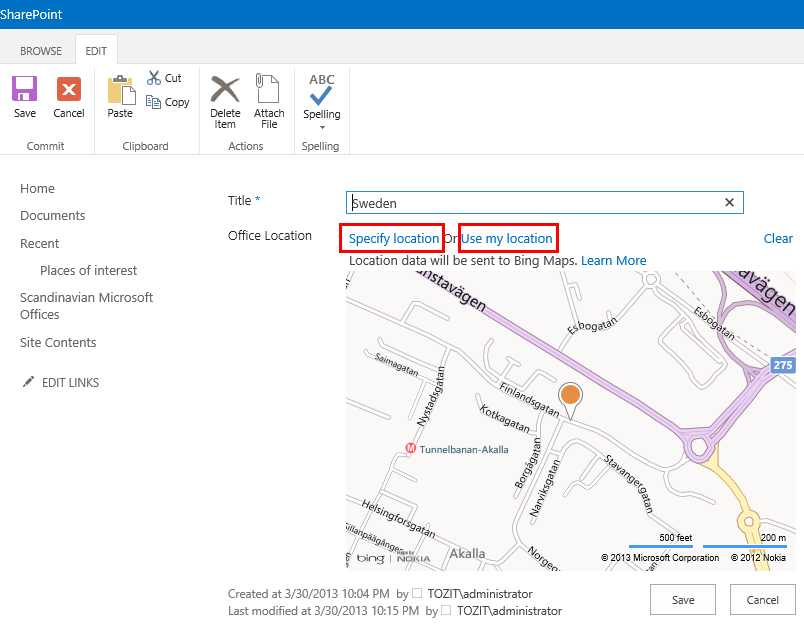Viewport: 804px width, 624px height.
Task: Open the Learn More link
Action: [x=613, y=260]
